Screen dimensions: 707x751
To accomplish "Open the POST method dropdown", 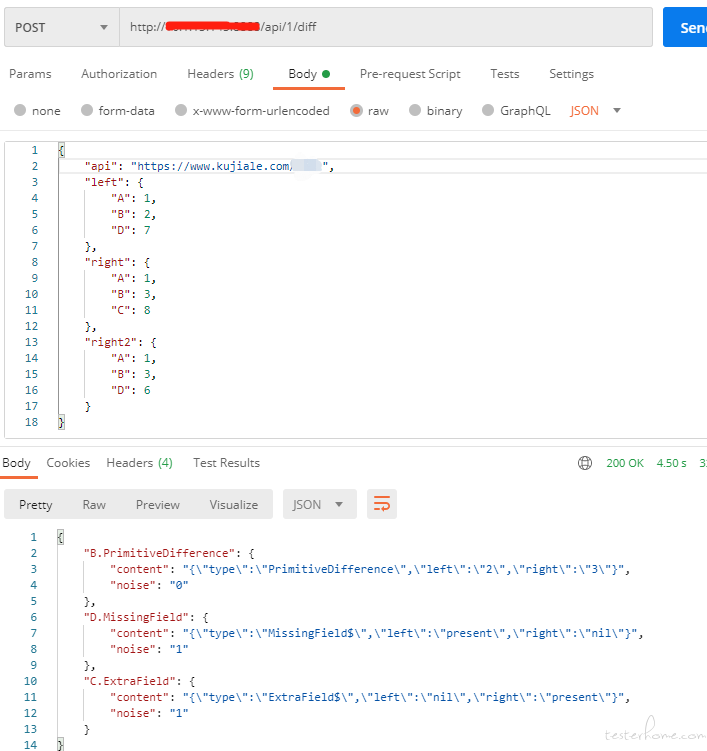I will coord(62,27).
